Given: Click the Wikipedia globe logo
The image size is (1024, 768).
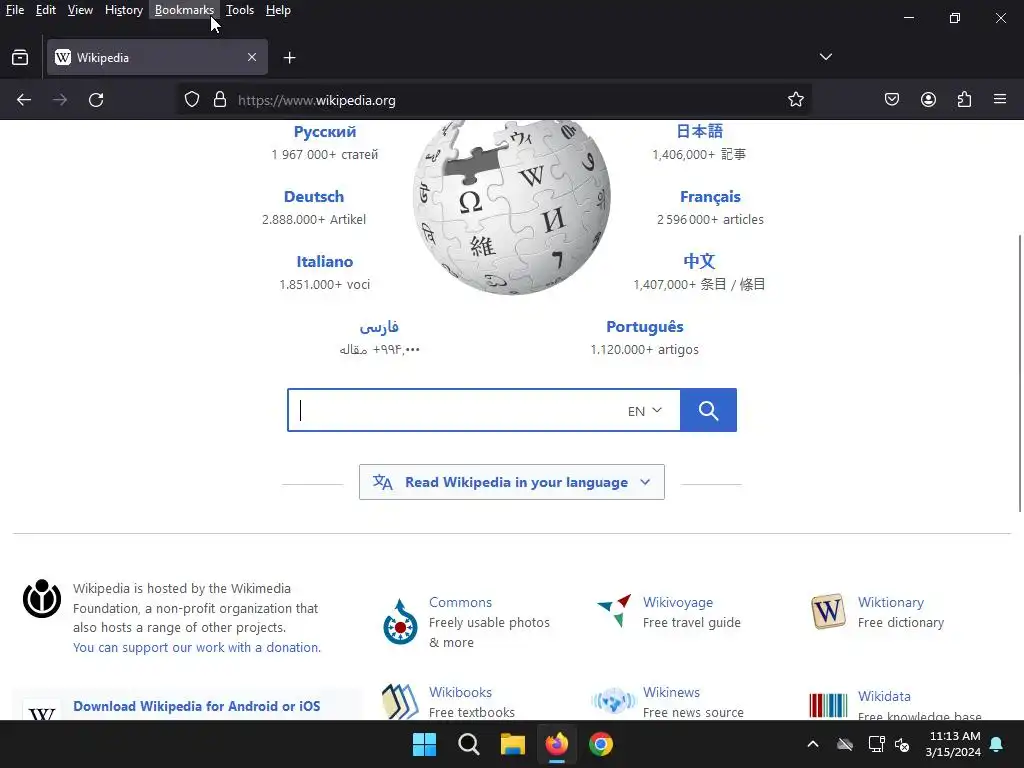Looking at the screenshot, I should click(x=512, y=207).
